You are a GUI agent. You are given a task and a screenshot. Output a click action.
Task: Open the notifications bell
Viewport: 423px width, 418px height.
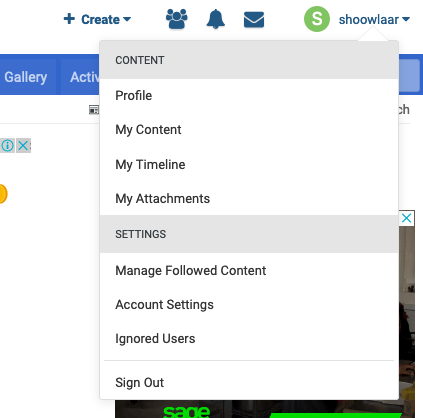tap(216, 19)
